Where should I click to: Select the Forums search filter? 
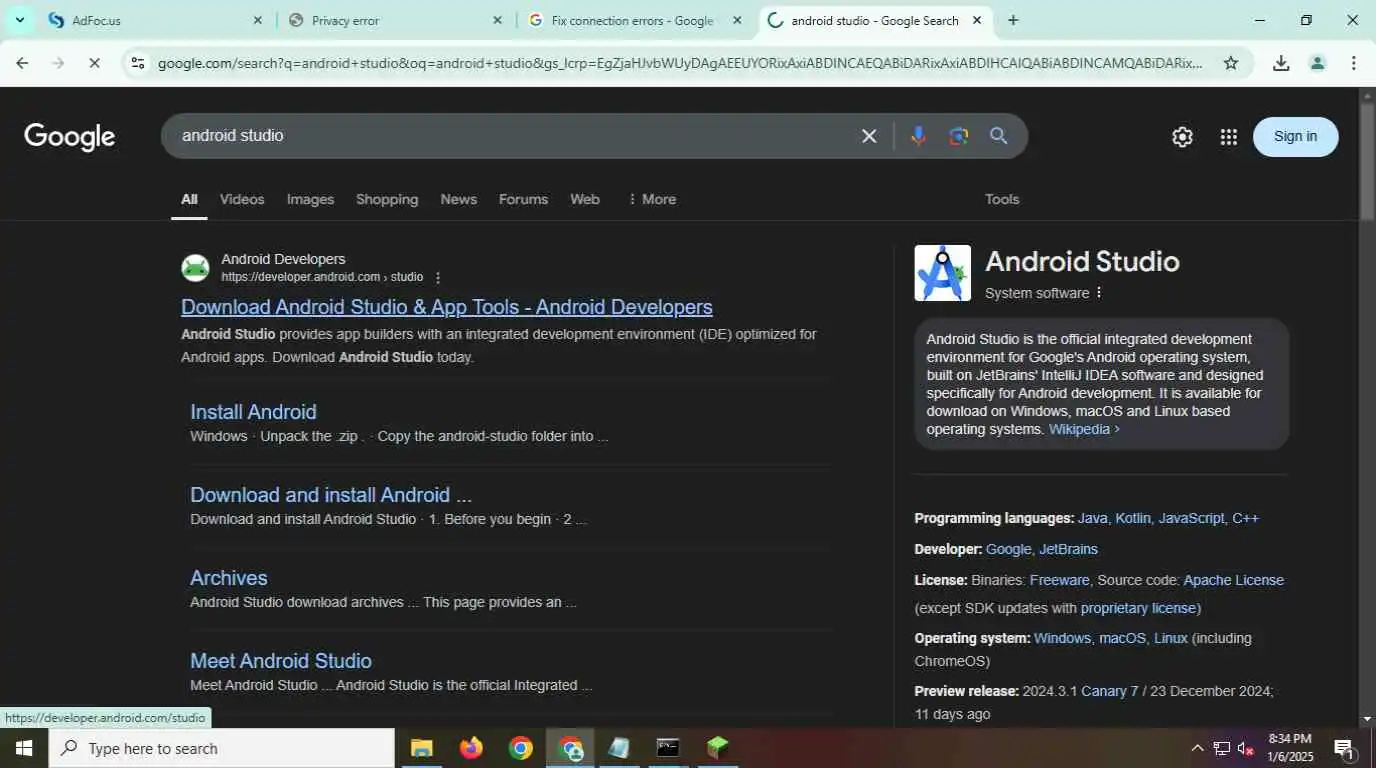click(523, 199)
